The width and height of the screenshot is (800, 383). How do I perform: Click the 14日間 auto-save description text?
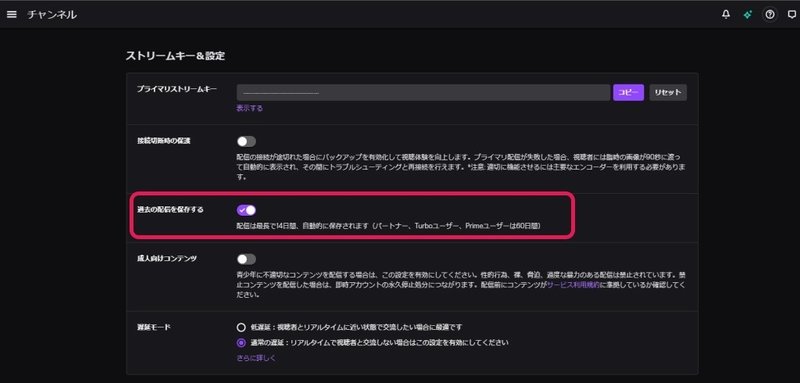point(388,225)
